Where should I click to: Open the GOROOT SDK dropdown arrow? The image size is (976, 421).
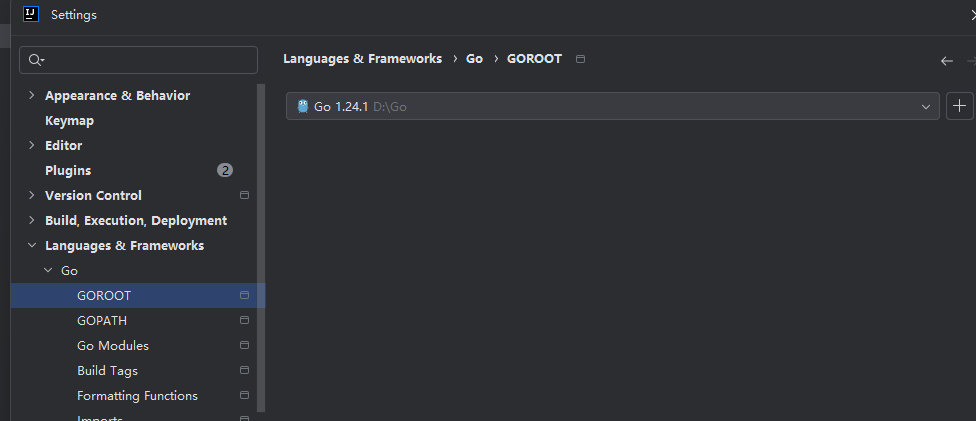(926, 106)
